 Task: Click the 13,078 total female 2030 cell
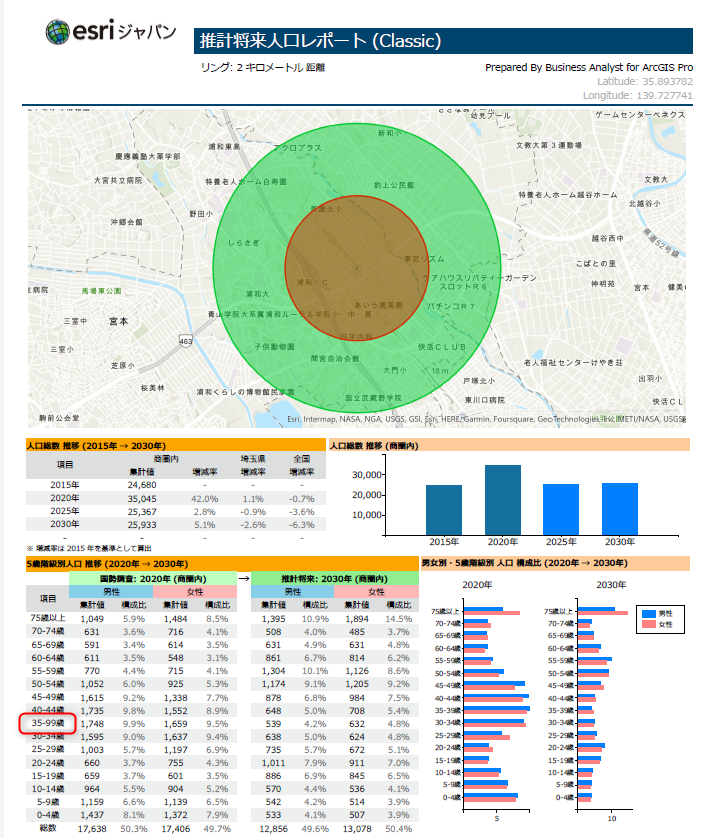[x=357, y=829]
